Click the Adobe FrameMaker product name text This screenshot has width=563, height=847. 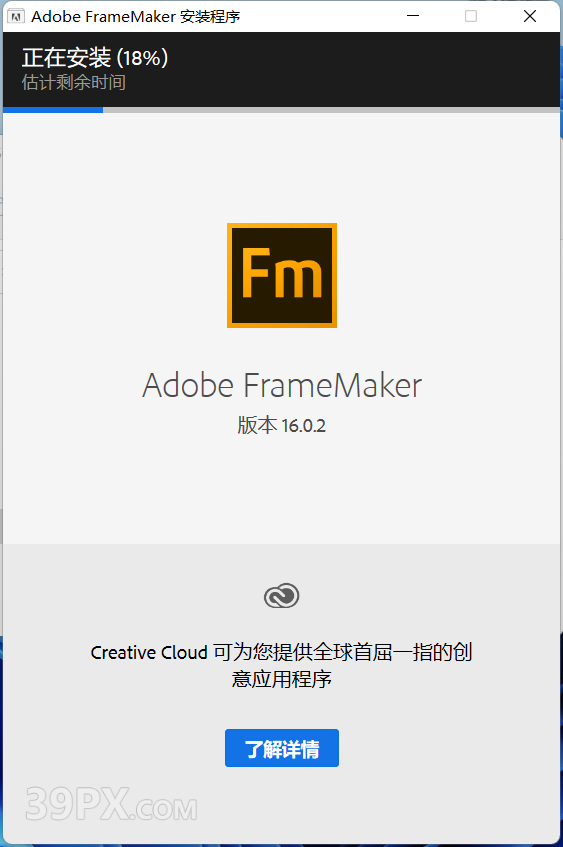(282, 385)
